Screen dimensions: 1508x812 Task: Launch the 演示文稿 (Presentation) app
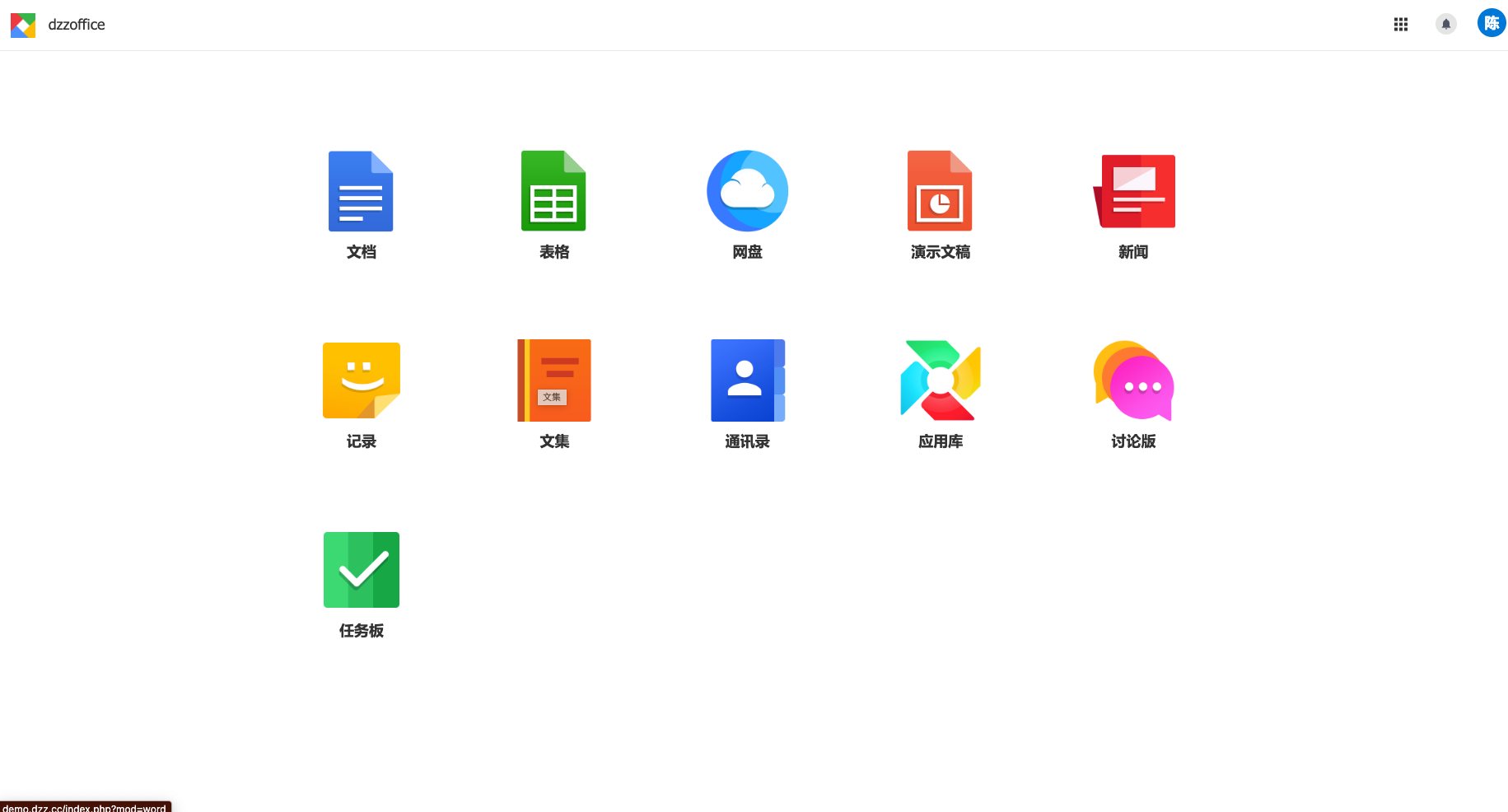pyautogui.click(x=940, y=191)
